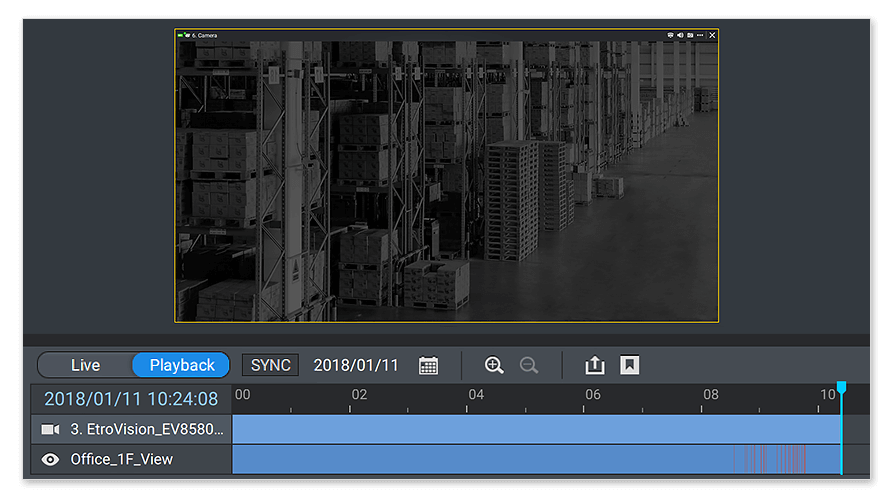Open the bookmark tool
890x500 pixels.
(x=629, y=365)
